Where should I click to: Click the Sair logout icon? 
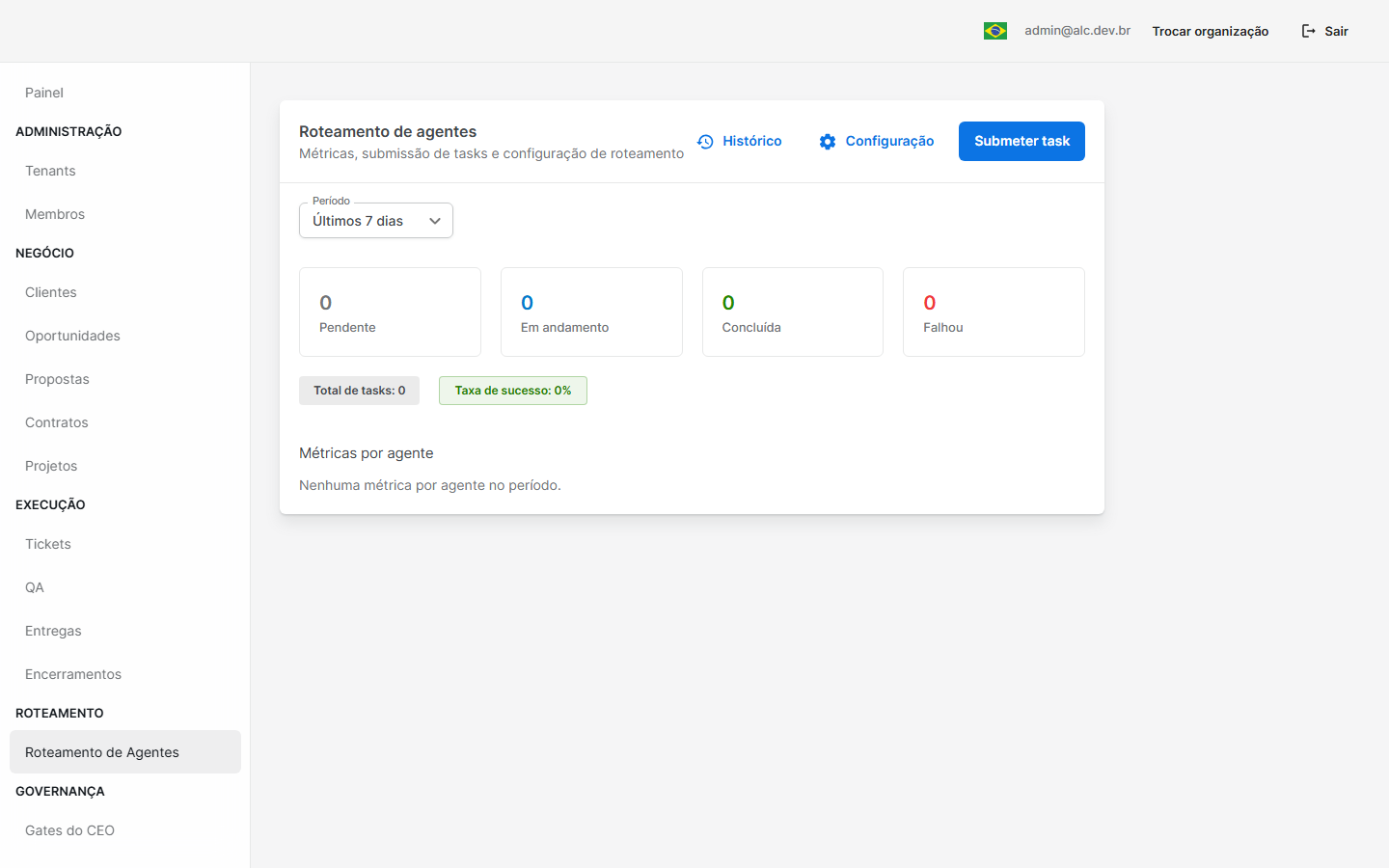(1308, 31)
